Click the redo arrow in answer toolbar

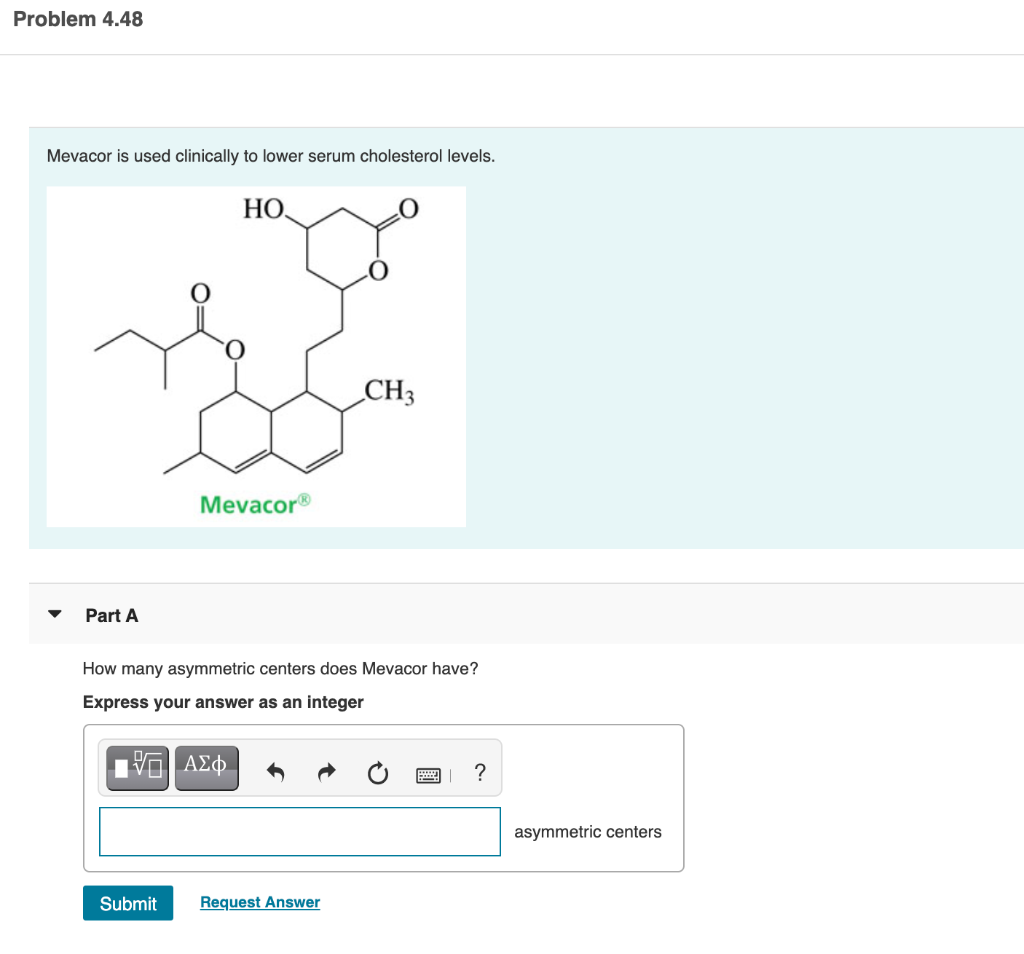click(327, 771)
